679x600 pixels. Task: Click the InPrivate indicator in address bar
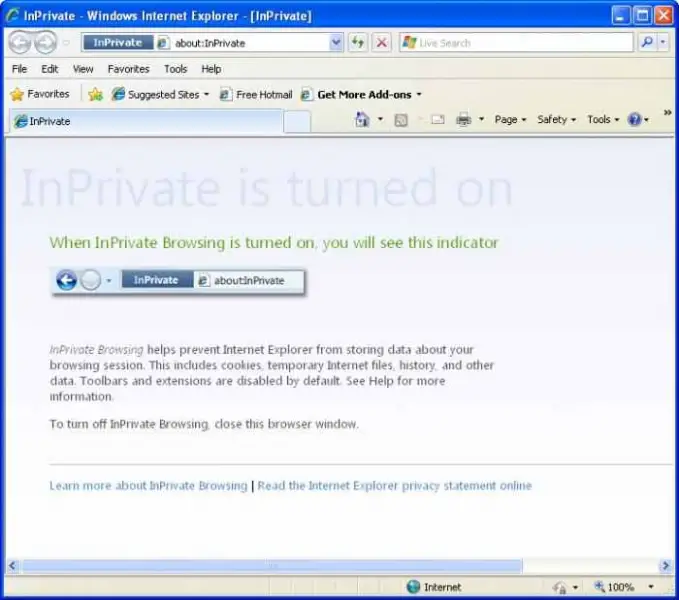click(x=118, y=42)
